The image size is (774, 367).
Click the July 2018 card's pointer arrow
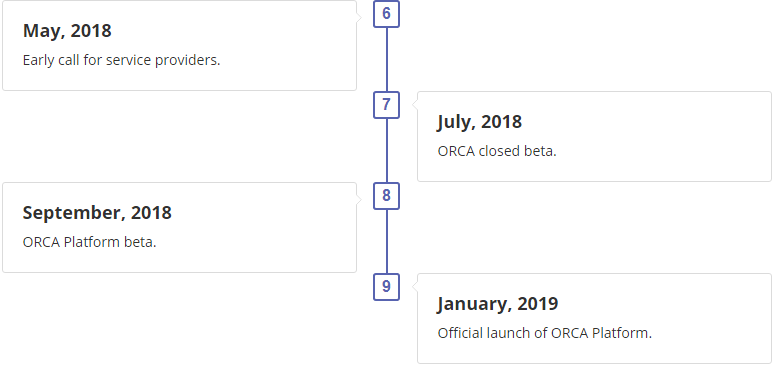point(415,104)
